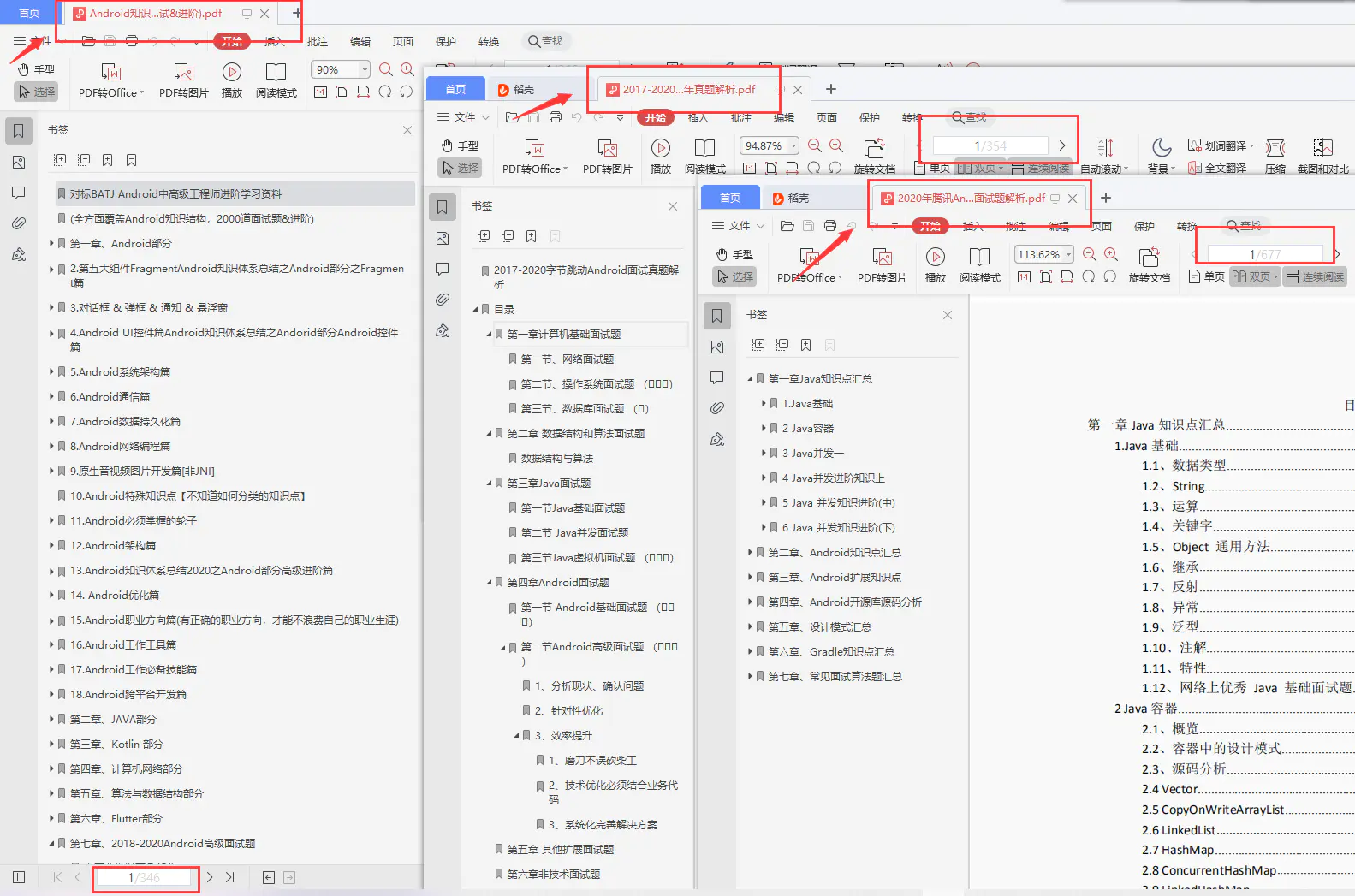Screen dimensions: 1355x896
Task: Click 旋转文档 in the 2020年腾讯 window
Action: click(1149, 265)
